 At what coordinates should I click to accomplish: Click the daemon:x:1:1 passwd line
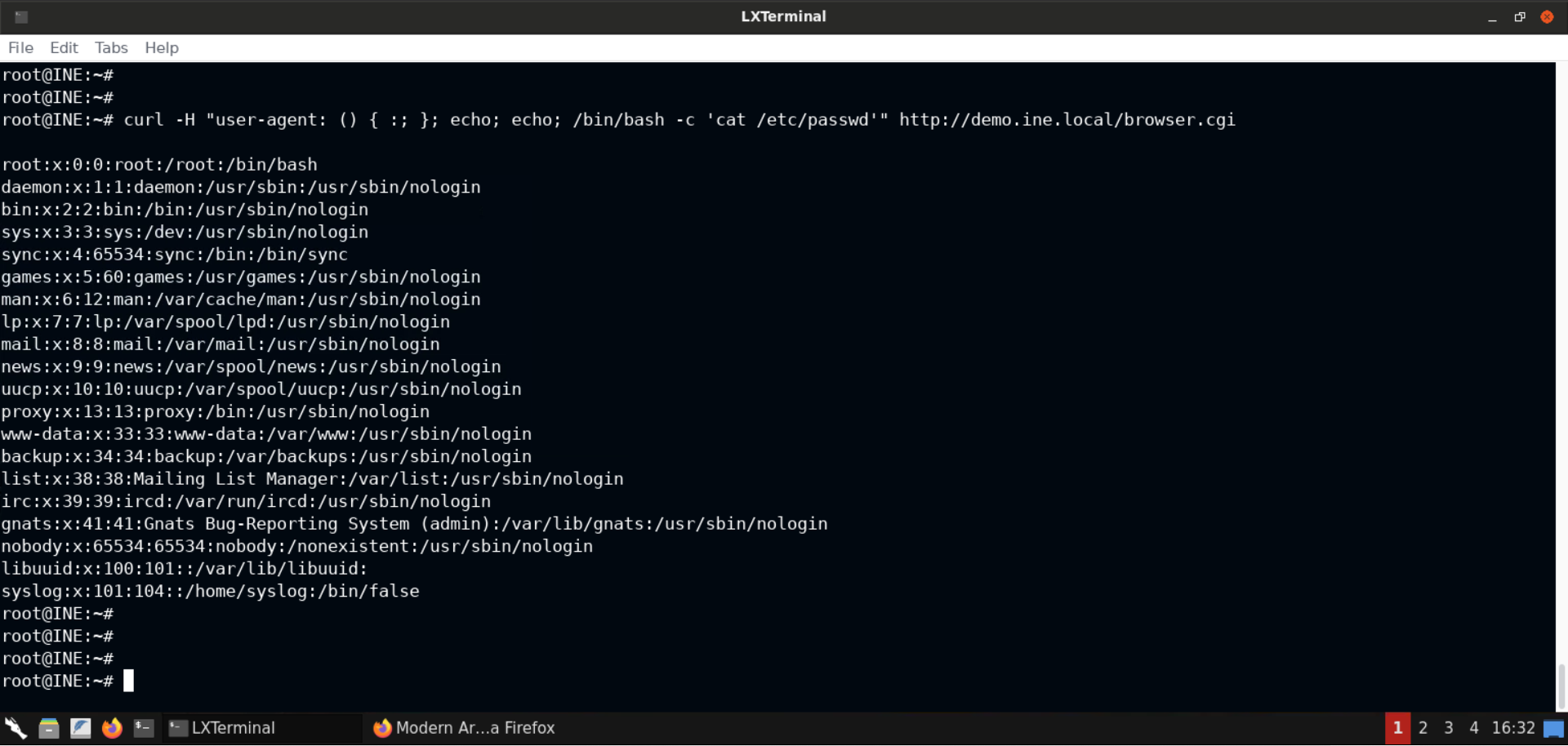pyautogui.click(x=241, y=187)
